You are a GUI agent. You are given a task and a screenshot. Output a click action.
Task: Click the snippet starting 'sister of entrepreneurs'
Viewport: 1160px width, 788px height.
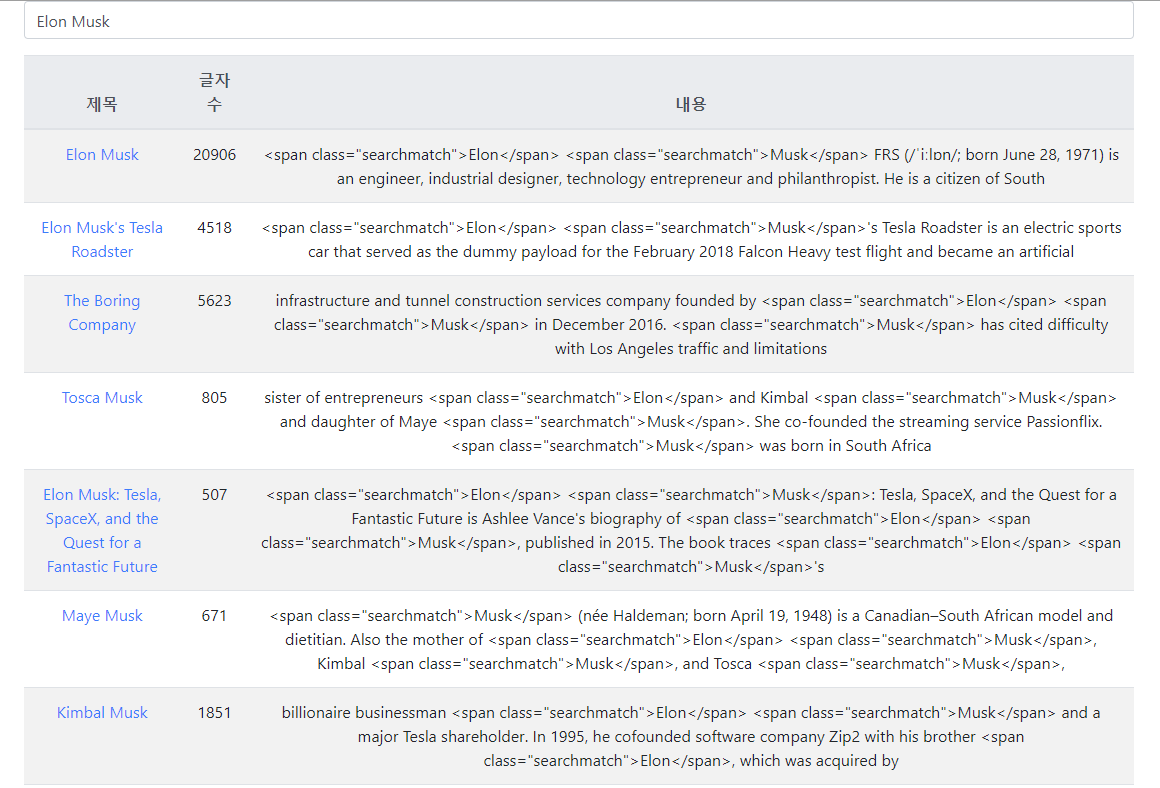point(691,422)
